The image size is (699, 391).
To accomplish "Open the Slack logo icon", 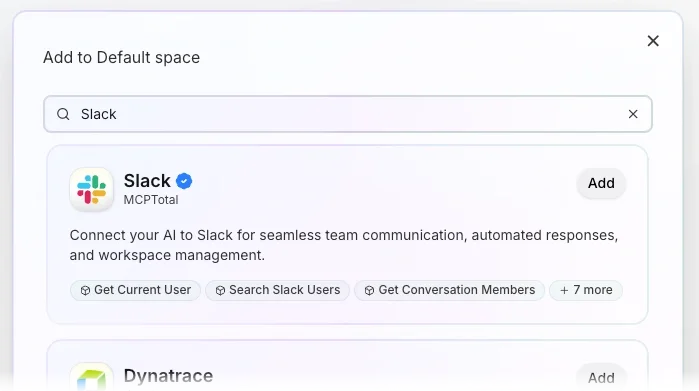I will 91,189.
